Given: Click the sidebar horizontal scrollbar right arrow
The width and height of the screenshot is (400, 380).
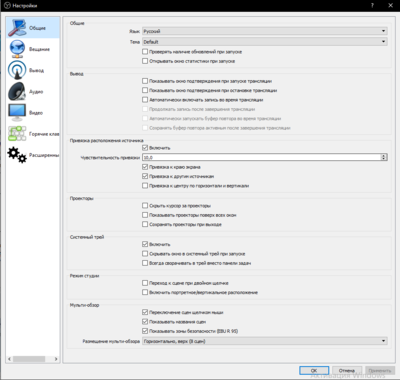Looking at the screenshot, I should [x=56, y=359].
